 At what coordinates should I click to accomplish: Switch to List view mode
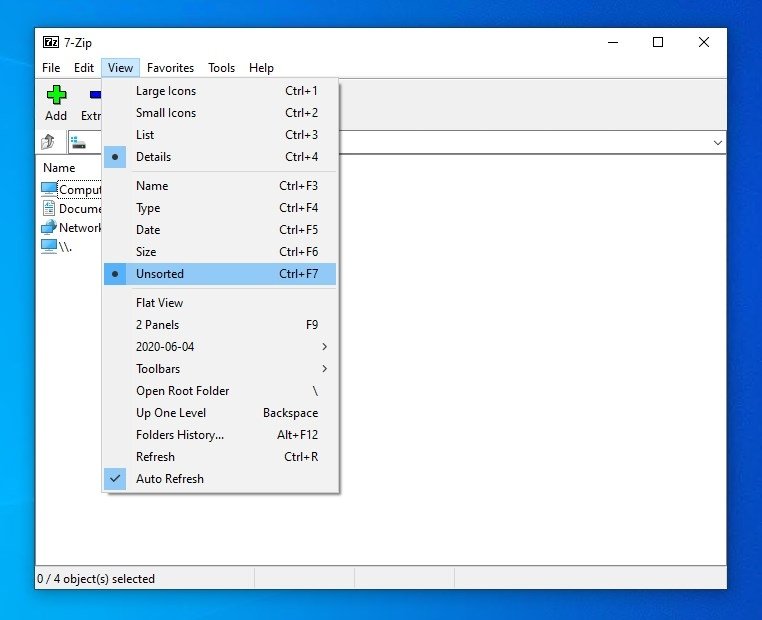point(220,135)
